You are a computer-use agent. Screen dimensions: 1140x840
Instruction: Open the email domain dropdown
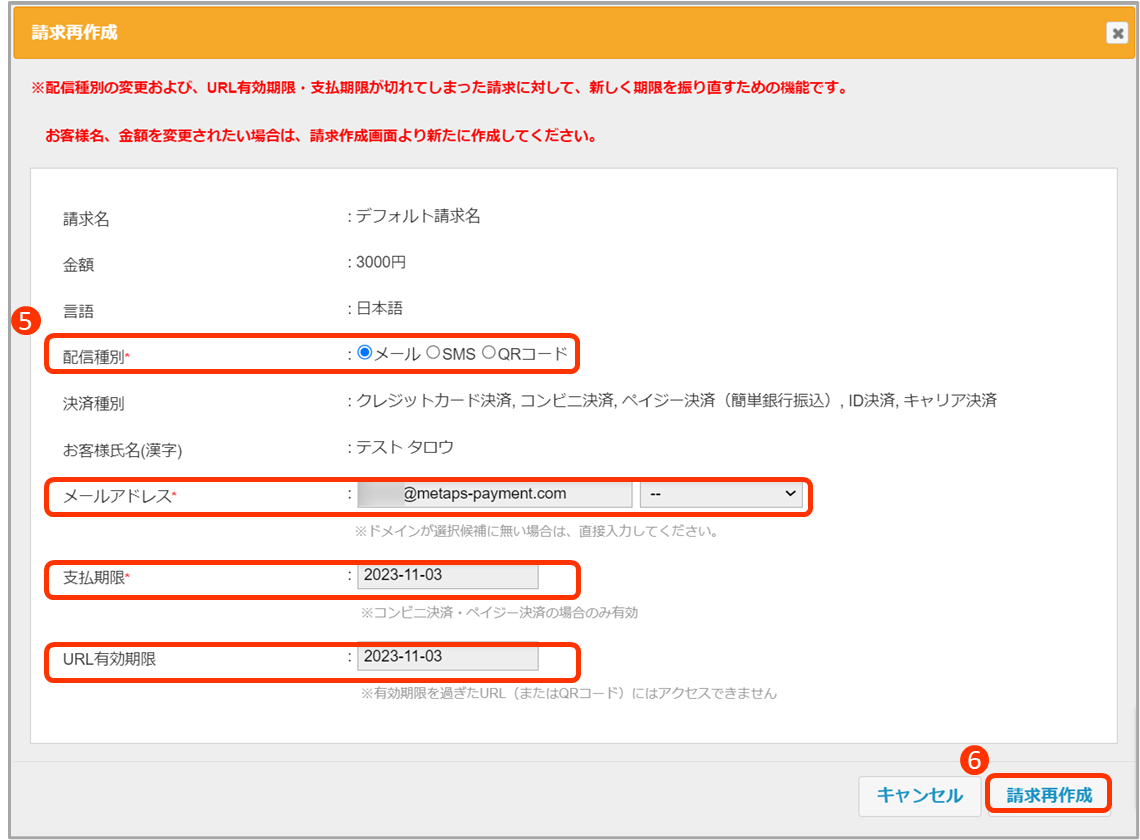click(721, 494)
